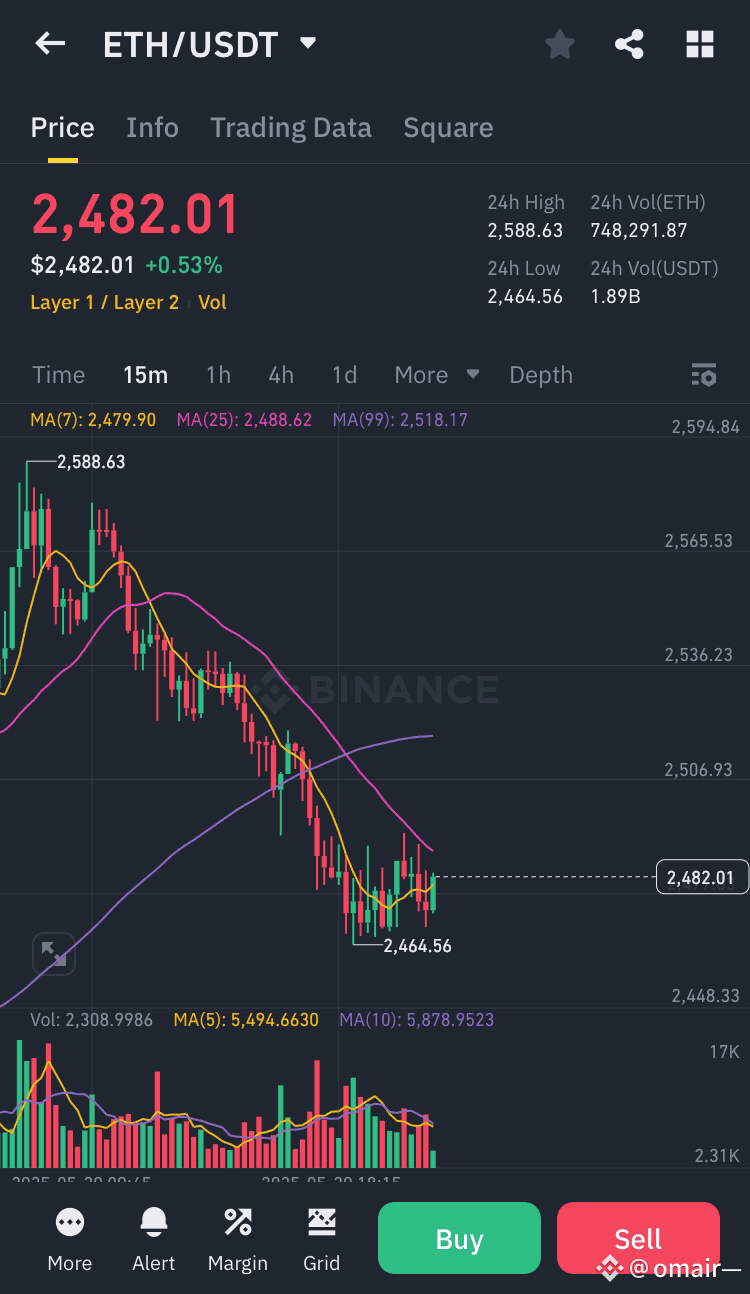Tap the 2.31K volume axis label

pos(717,1156)
